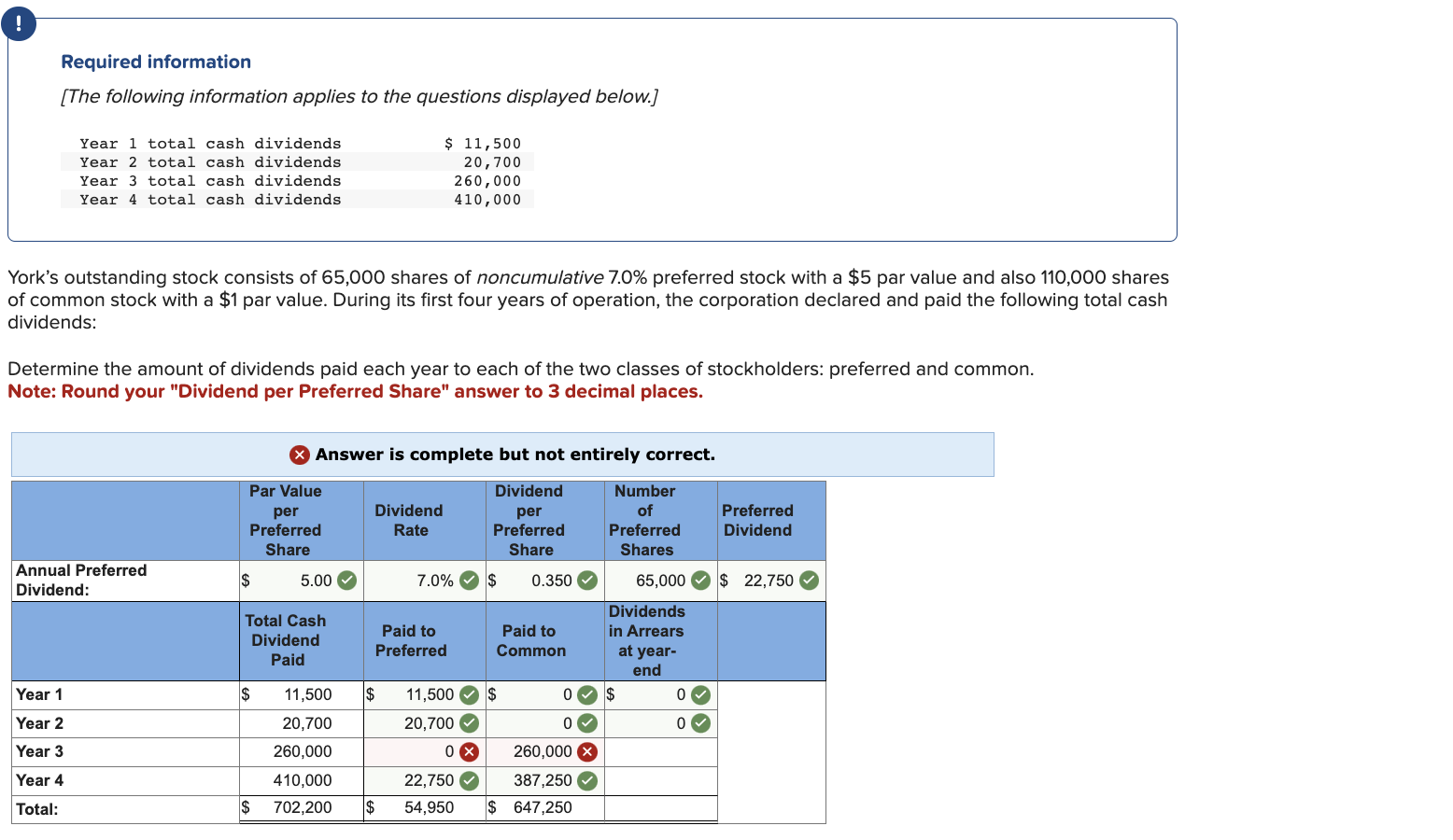This screenshot has width=1453, height=840.
Task: Click the 647,250 total paid to common
Action: (x=543, y=807)
